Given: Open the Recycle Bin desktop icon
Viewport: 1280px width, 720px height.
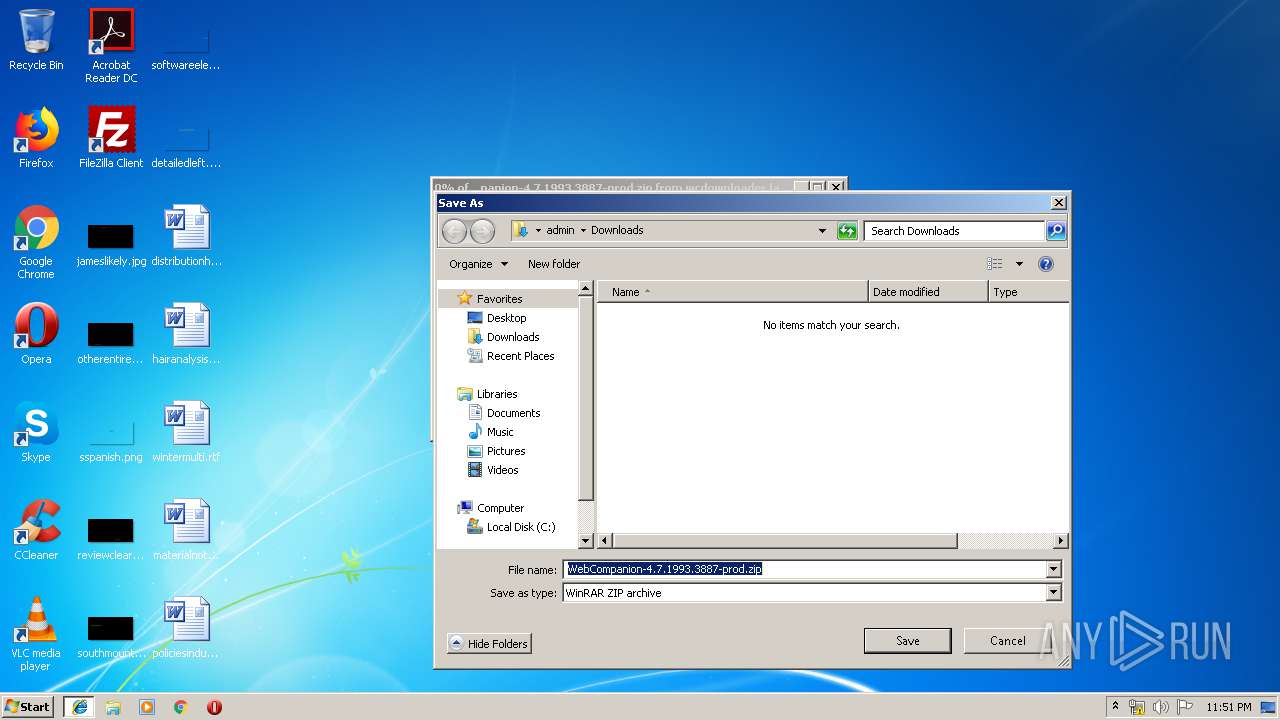Looking at the screenshot, I should (x=36, y=40).
